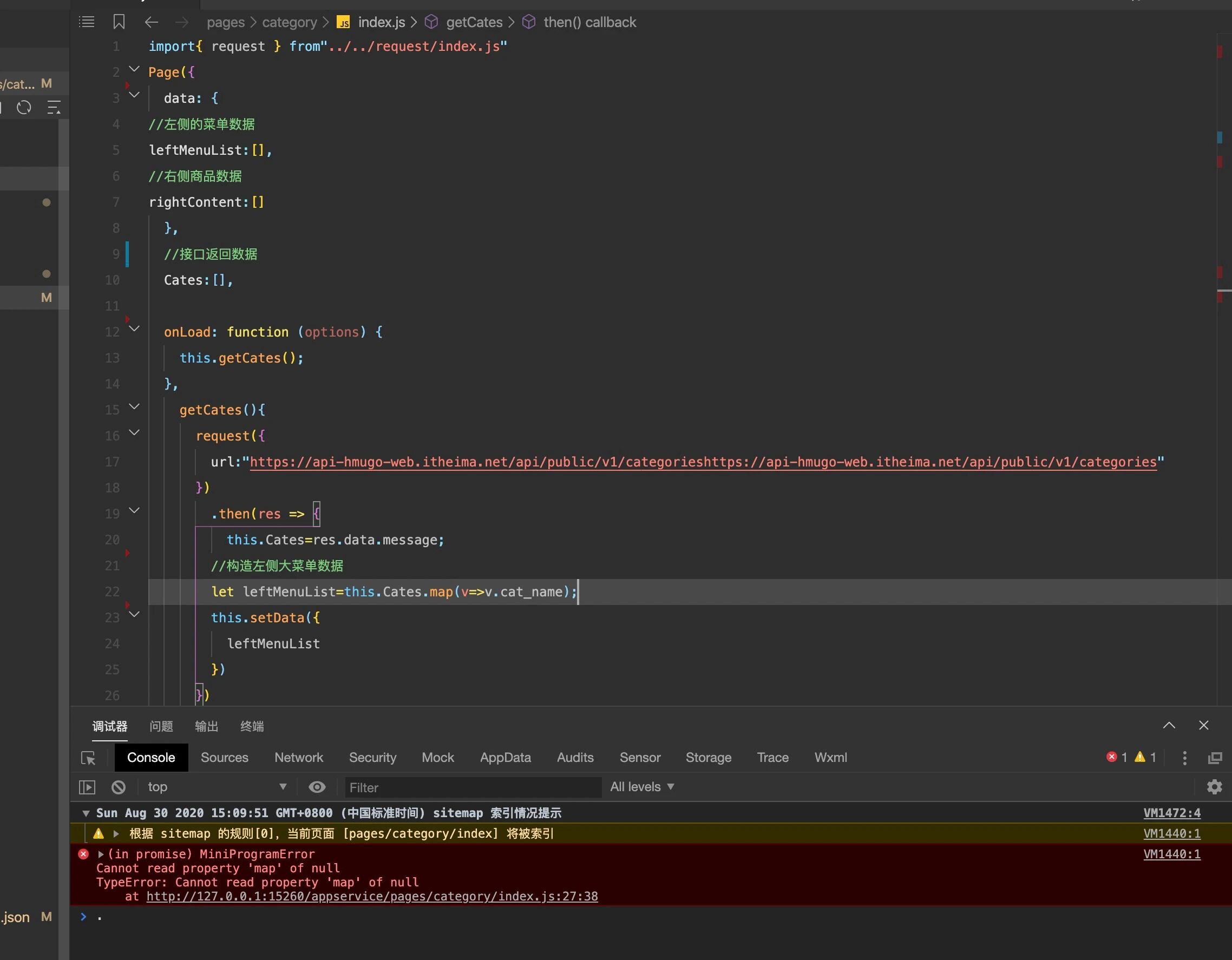Screen dimensions: 1232x960
Task: Collapse the debugger panel with up chevron
Action: click(1169, 725)
